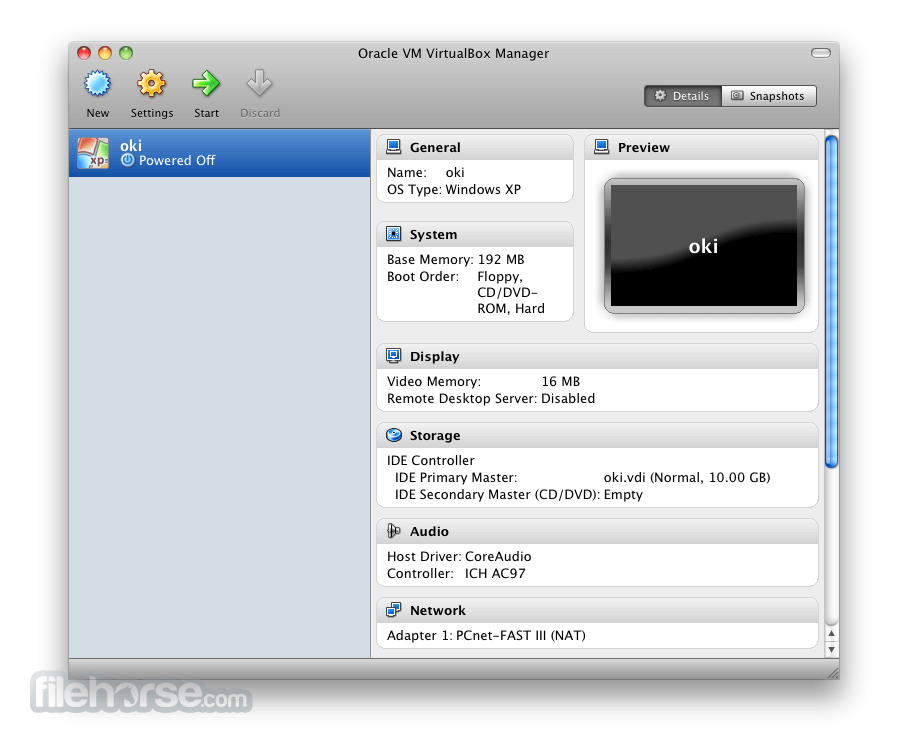Click 'Adapter 1: PCnet-FAST III (NAT)' text
The height and width of the screenshot is (743, 907).
coord(486,635)
